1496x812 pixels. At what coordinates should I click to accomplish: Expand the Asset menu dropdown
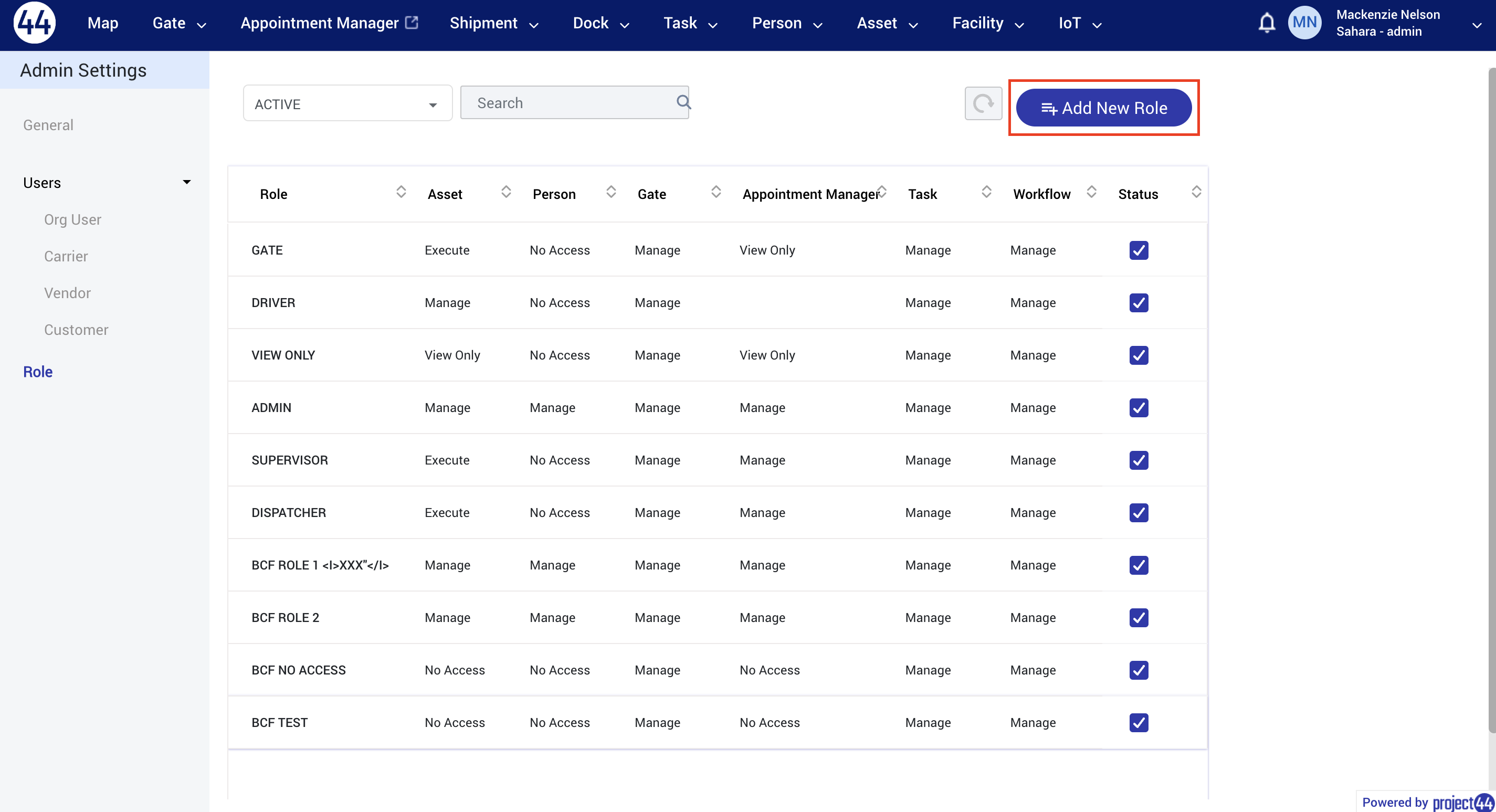click(x=913, y=25)
